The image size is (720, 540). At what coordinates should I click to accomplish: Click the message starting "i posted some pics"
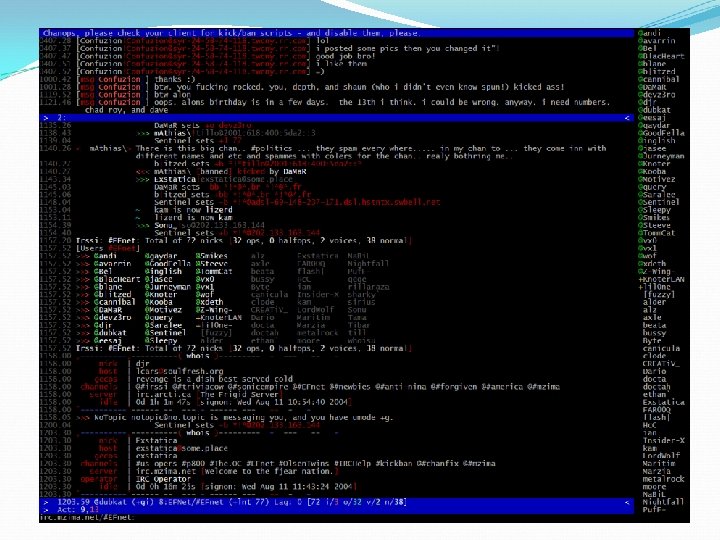pyautogui.click(x=408, y=49)
